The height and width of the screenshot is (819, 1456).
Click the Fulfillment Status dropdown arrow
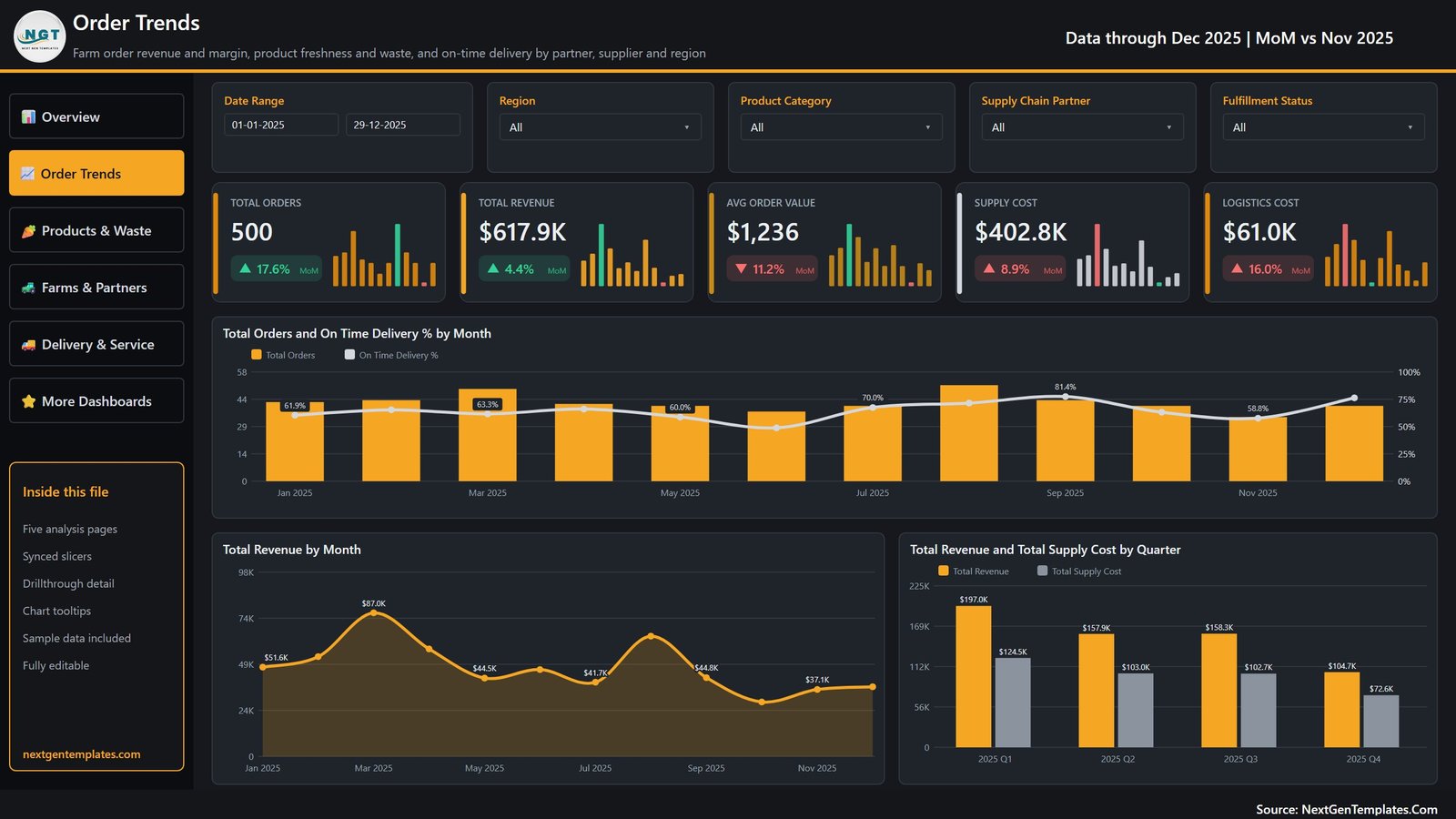tap(1410, 127)
